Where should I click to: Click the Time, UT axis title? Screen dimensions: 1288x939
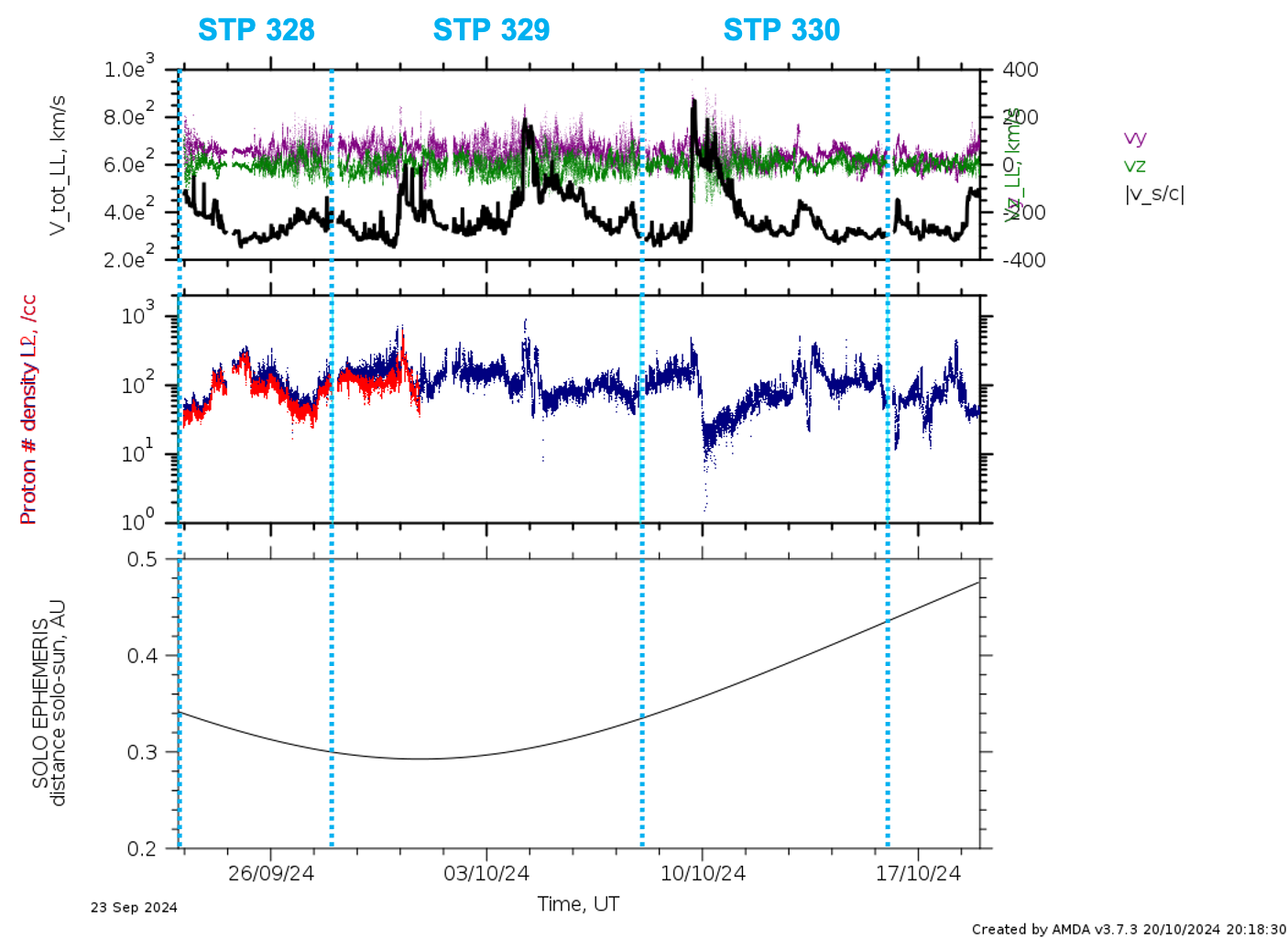click(578, 904)
